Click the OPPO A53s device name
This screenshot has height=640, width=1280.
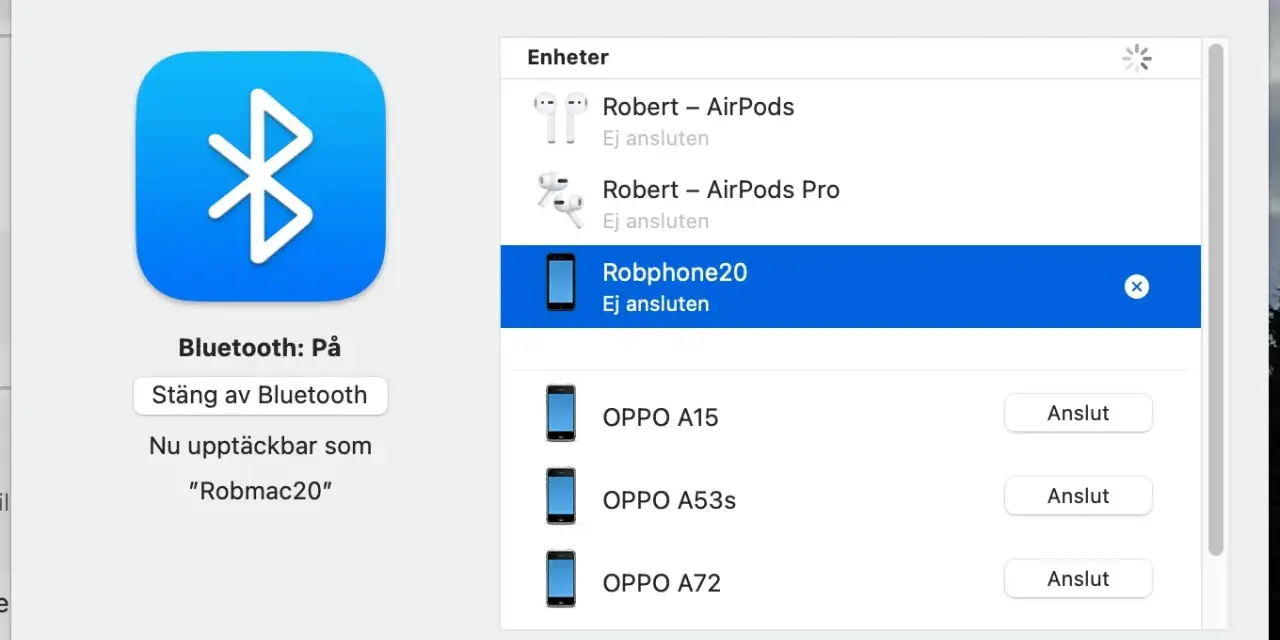[669, 500]
